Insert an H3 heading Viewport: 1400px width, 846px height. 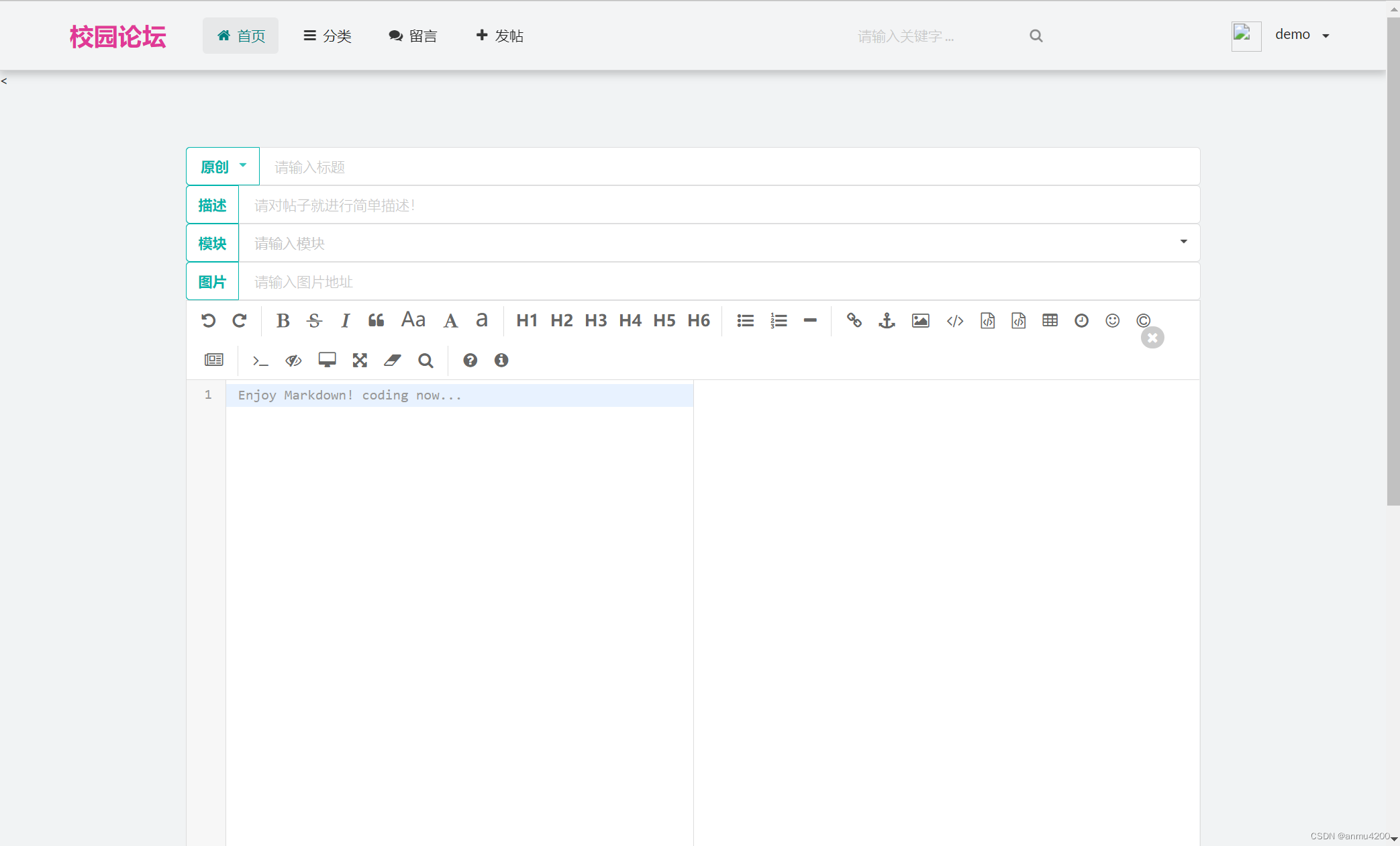point(596,320)
